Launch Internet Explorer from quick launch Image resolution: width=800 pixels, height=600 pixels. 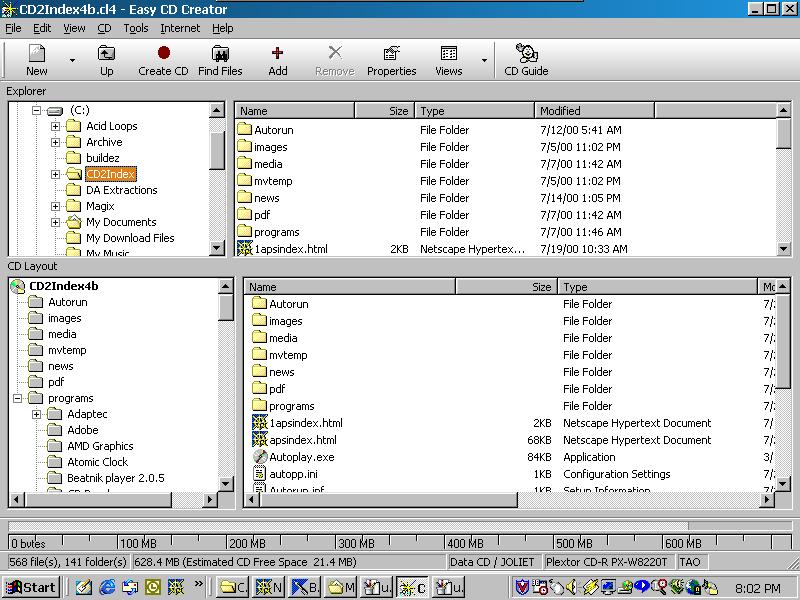(x=107, y=588)
